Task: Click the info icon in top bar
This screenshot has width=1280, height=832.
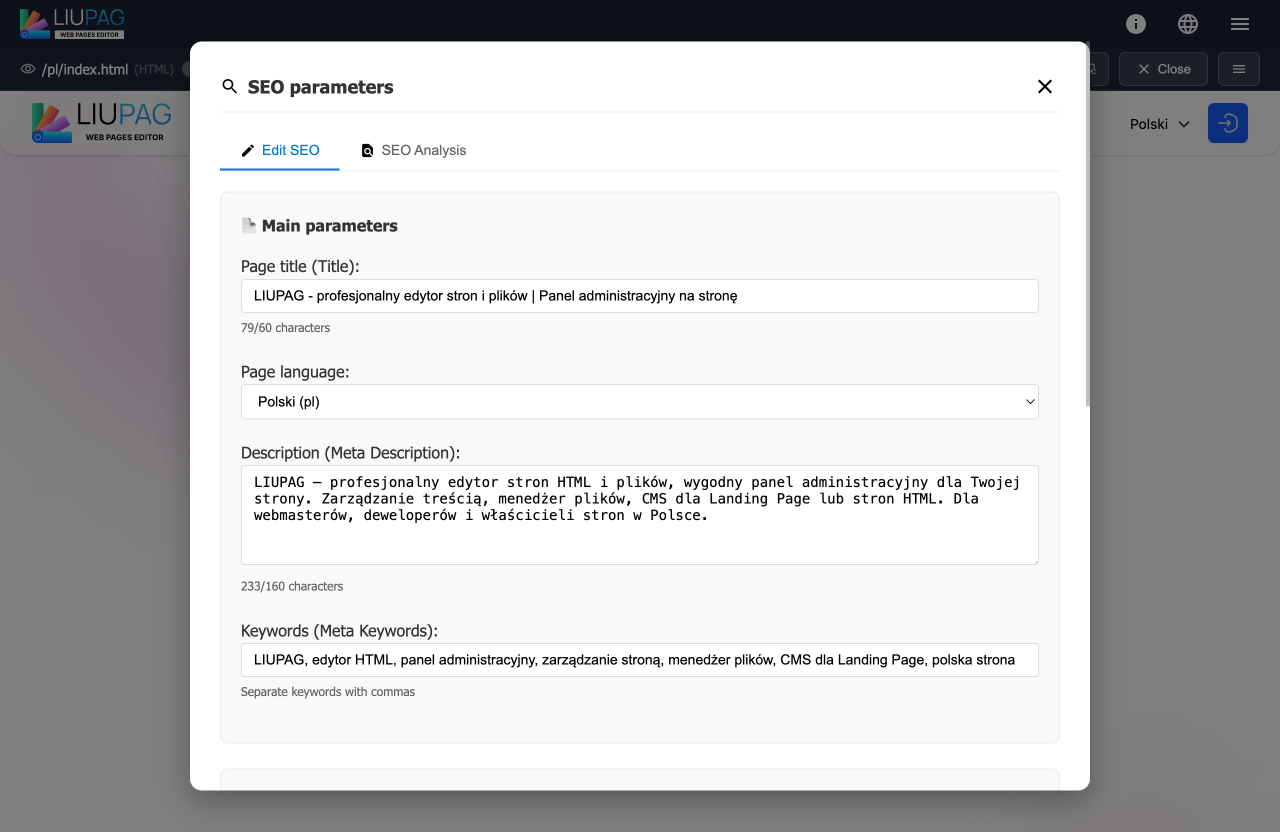Action: (x=1135, y=24)
